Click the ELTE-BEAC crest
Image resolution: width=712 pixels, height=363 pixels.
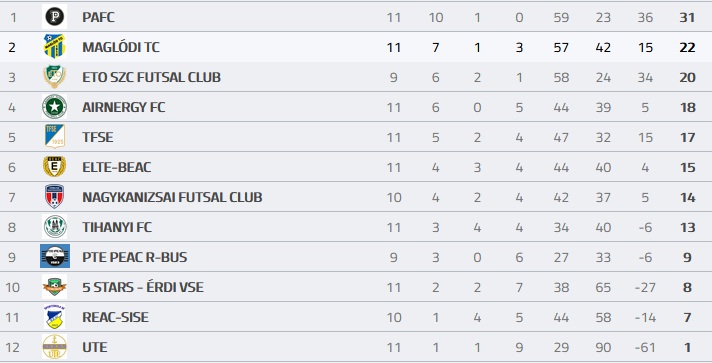point(54,167)
